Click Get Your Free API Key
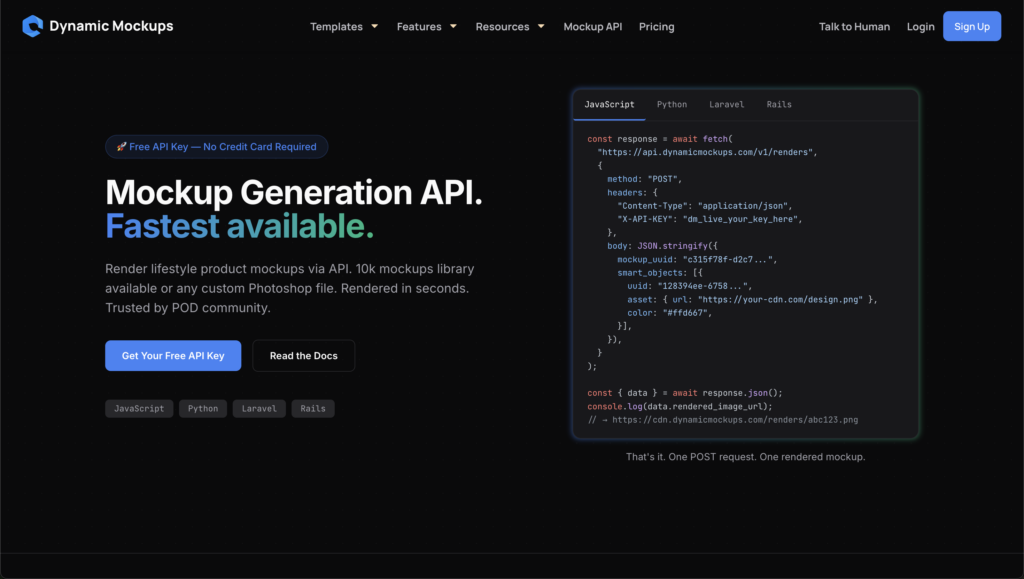Viewport: 1024px width, 579px height. (x=173, y=356)
